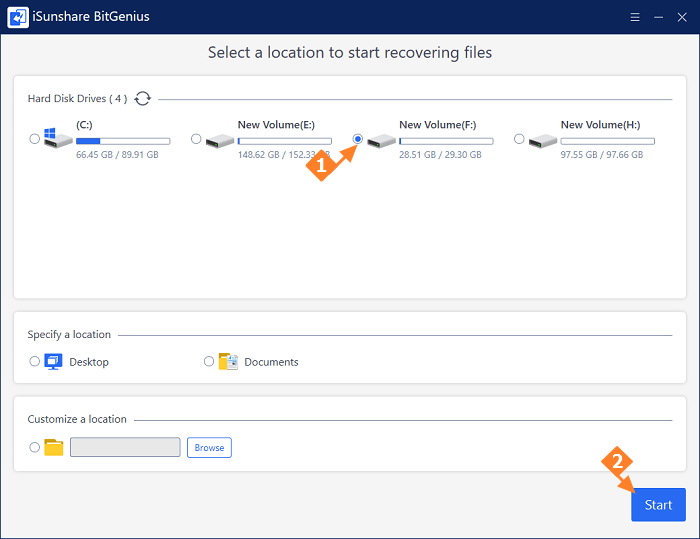
Task: Click the New Volume(H:) usage bar
Action: click(x=608, y=141)
